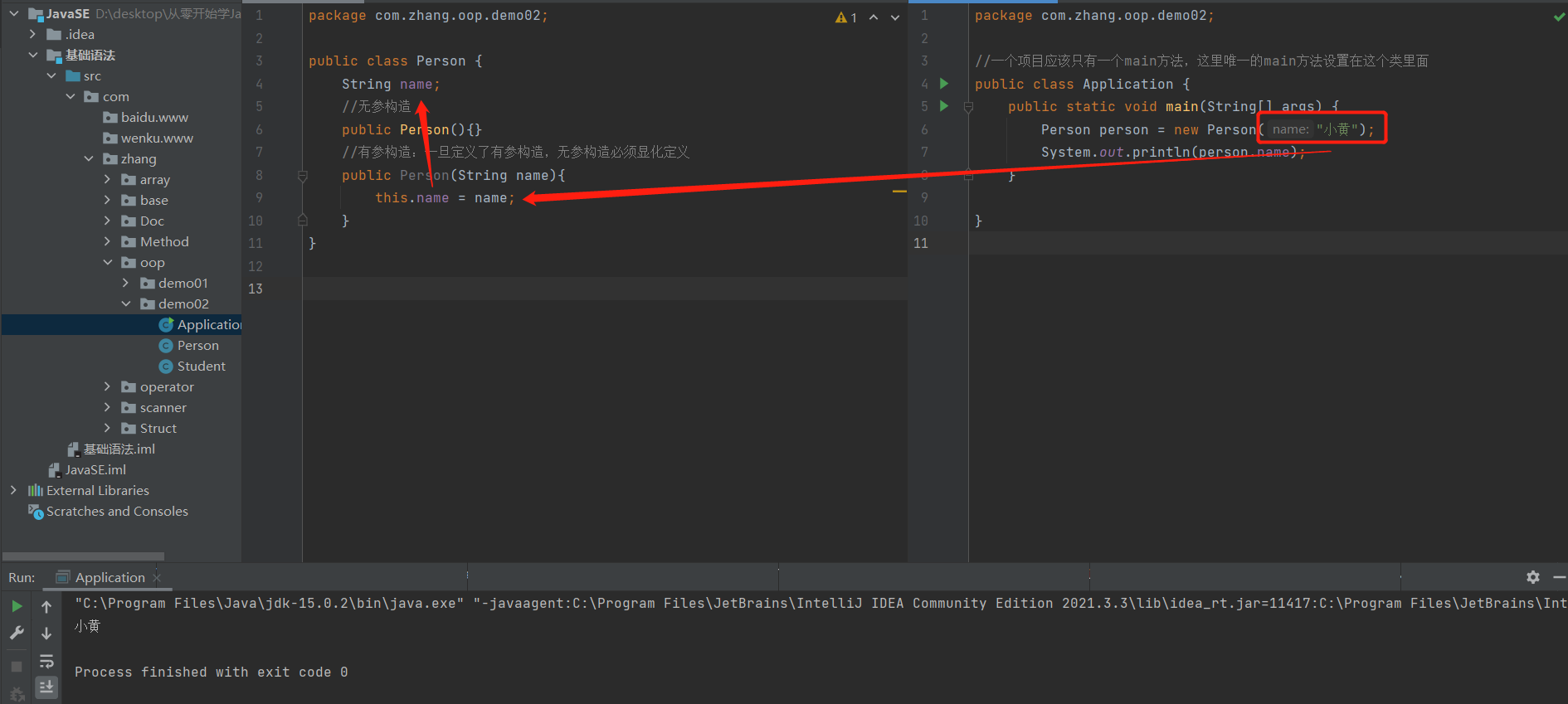Select the baidu.www package
1568x704 pixels.
[154, 117]
